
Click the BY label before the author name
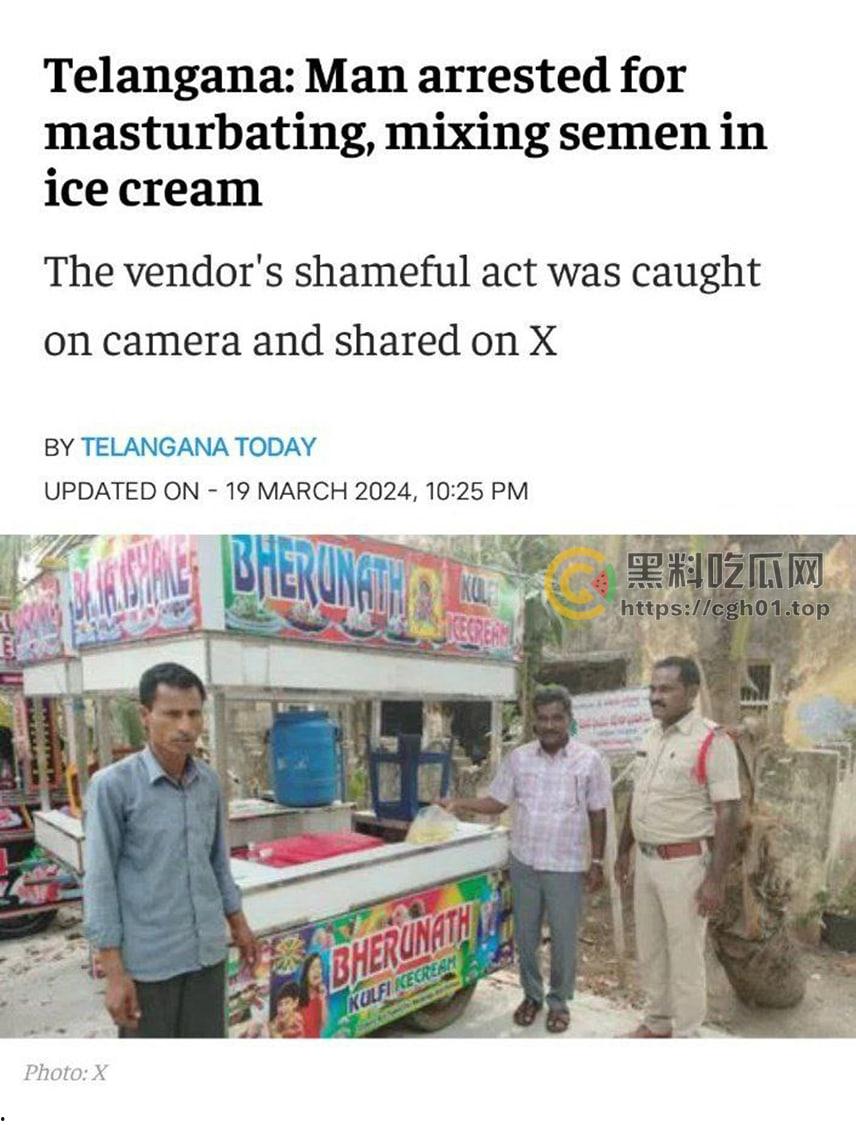click(x=59, y=447)
